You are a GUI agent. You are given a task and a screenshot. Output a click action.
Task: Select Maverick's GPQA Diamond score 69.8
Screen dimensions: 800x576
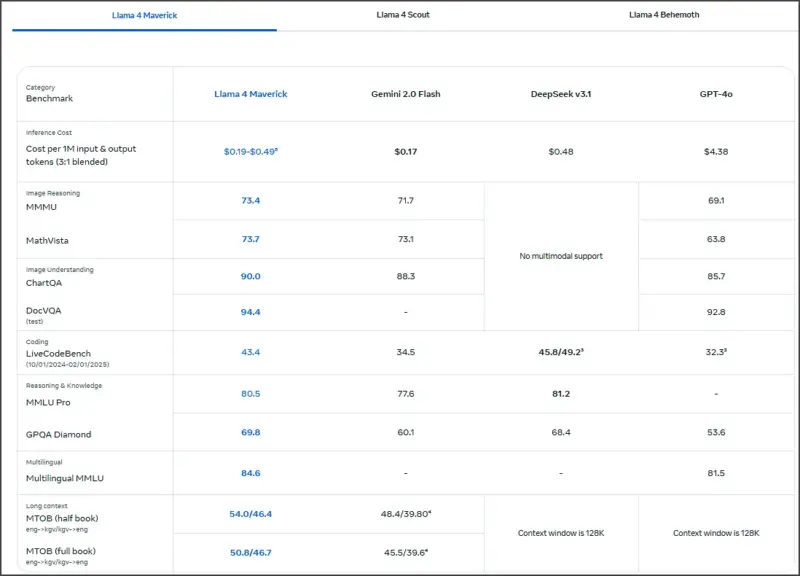[x=251, y=432]
